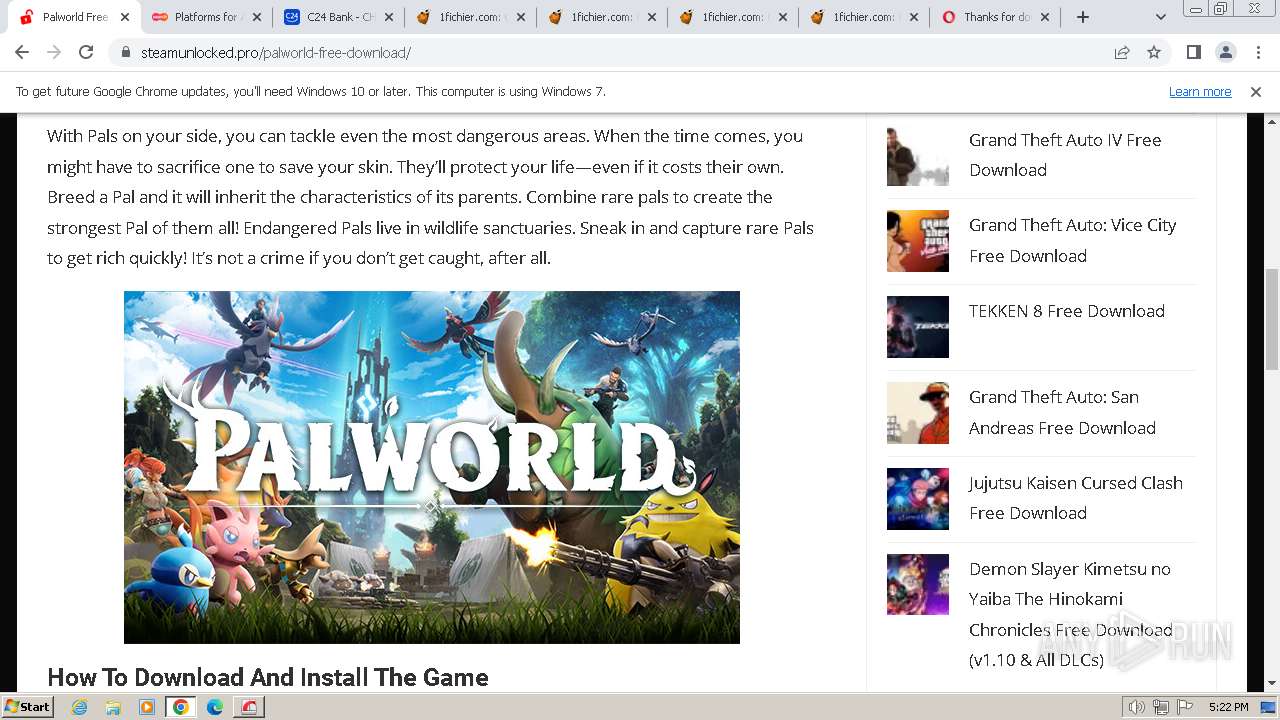Click the Demon Slayer thumbnail

click(918, 585)
